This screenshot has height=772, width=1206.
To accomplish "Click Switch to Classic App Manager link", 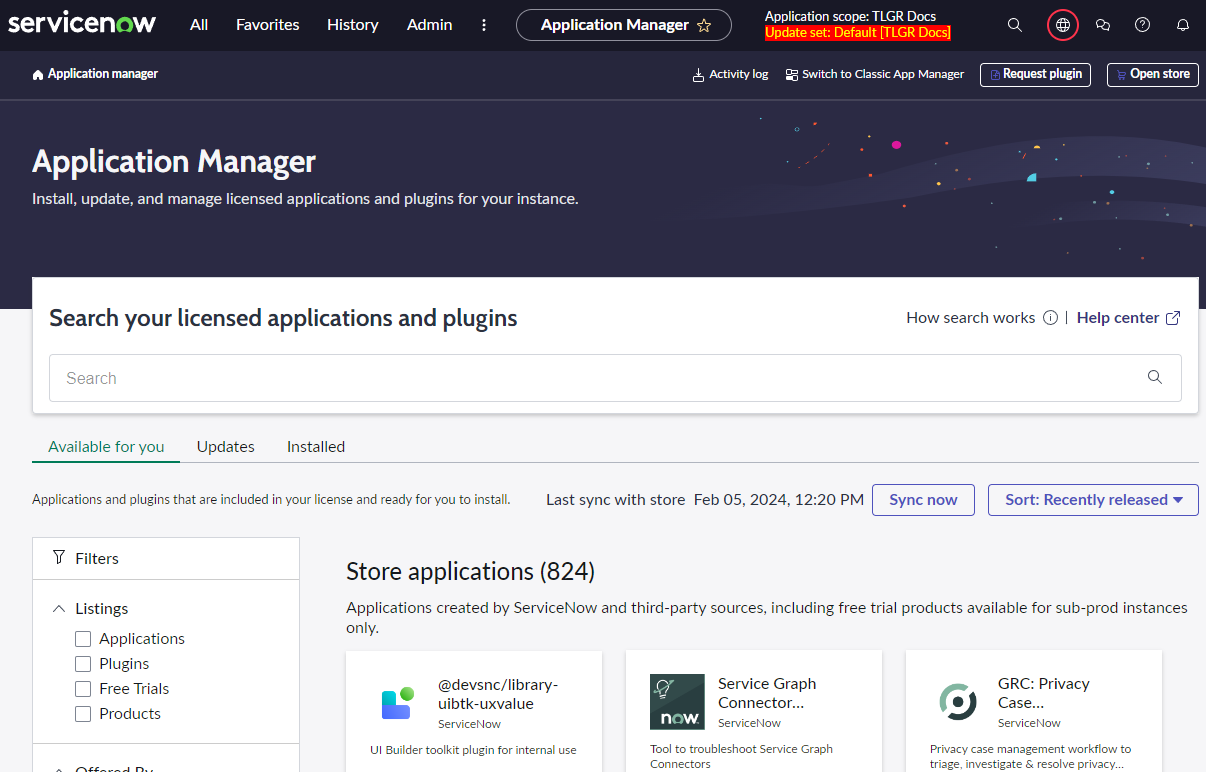I will coord(883,75).
